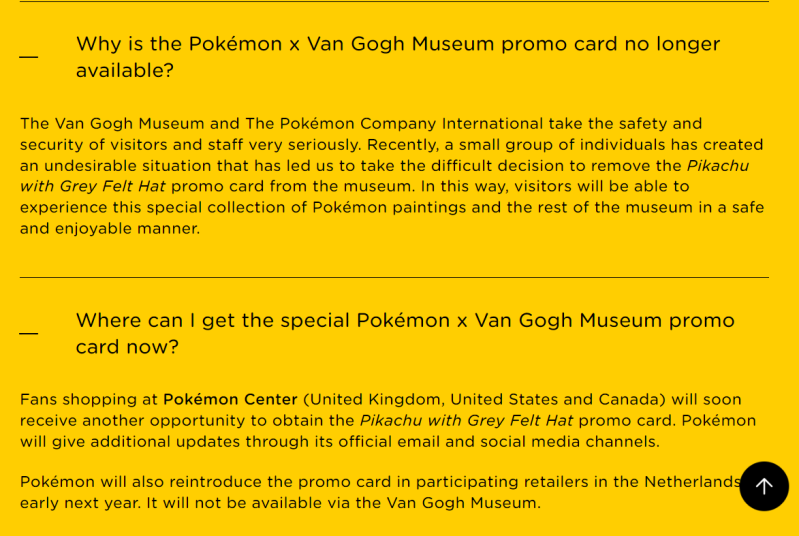Click the paragraph starting 'Fans shopping at'
This screenshot has height=536, width=799.
(x=388, y=421)
